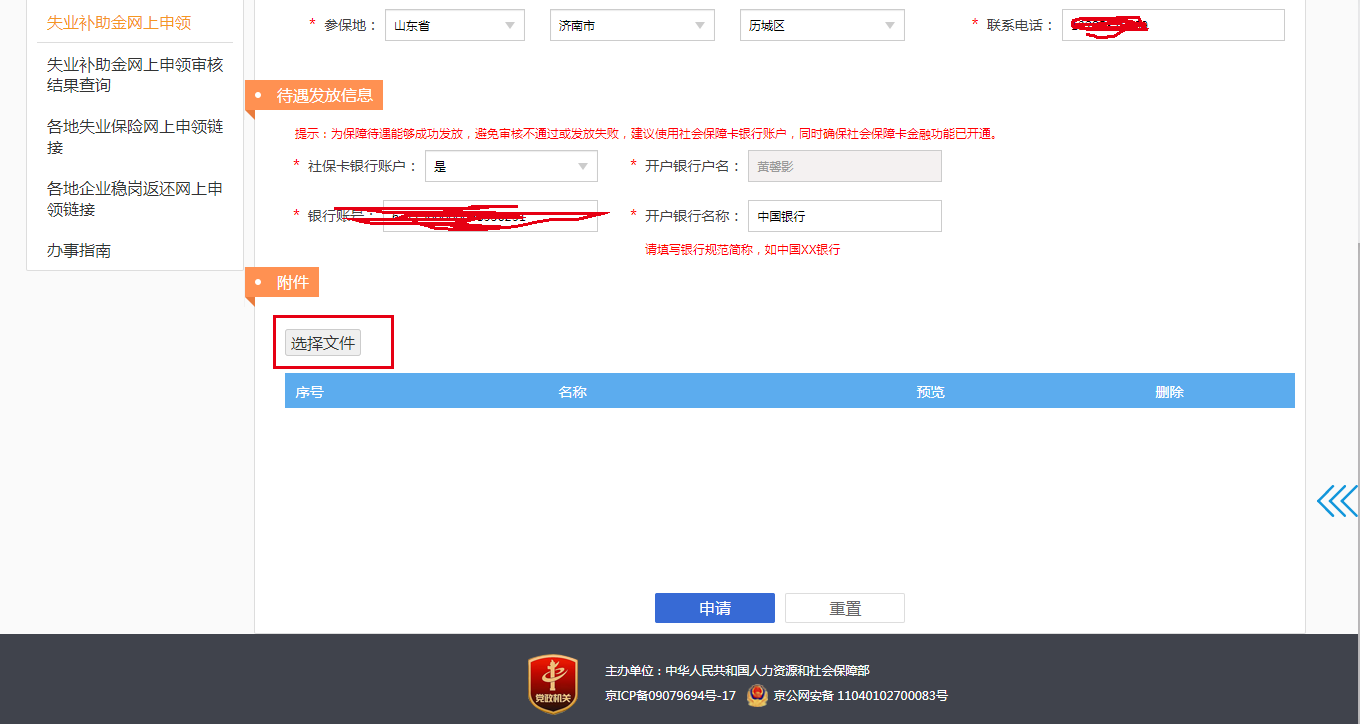Expand the 社保卡银行账户 dropdown showing 是
Screen dimensions: 1360x724
pos(511,167)
